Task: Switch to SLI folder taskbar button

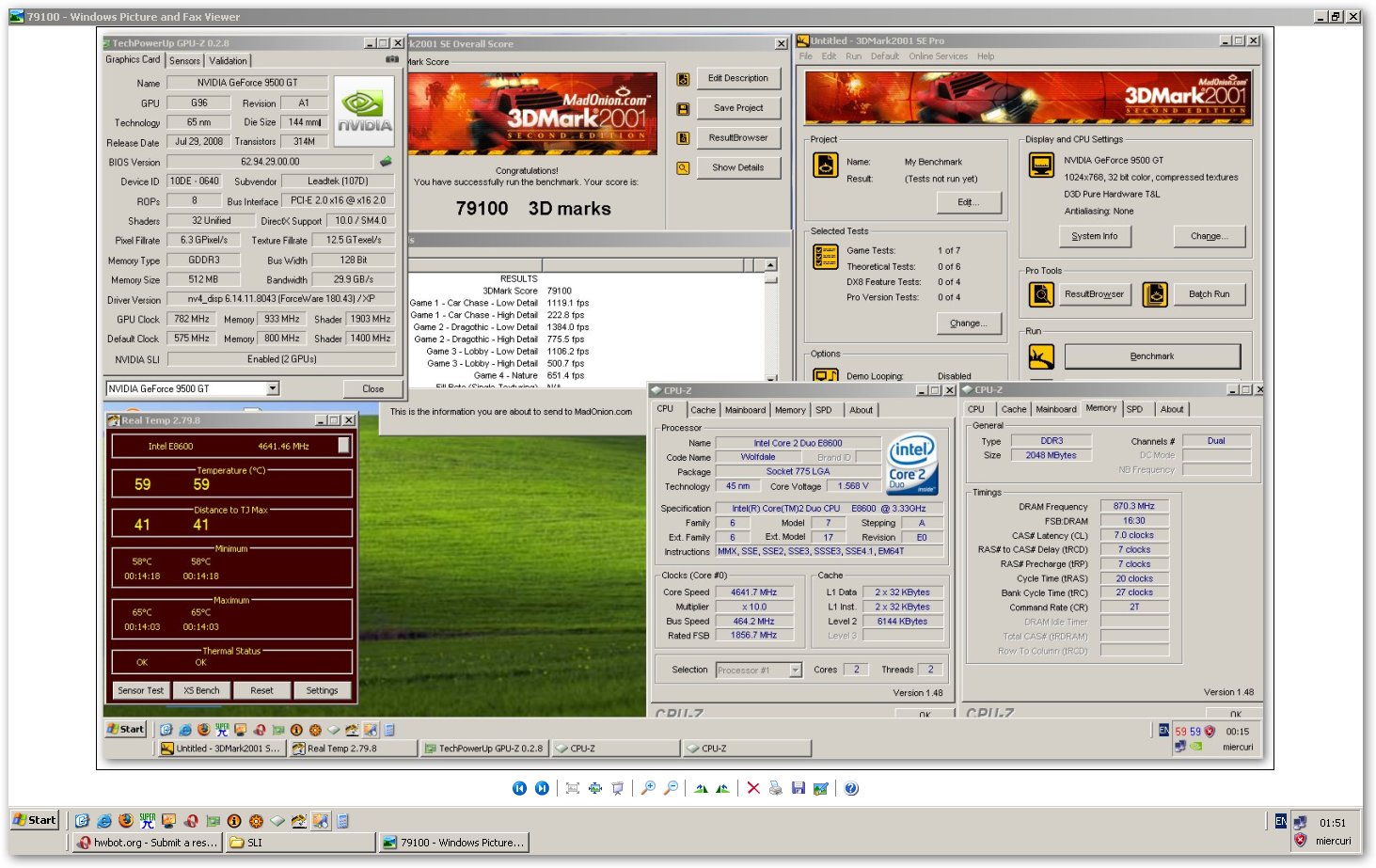Action: pos(301,843)
